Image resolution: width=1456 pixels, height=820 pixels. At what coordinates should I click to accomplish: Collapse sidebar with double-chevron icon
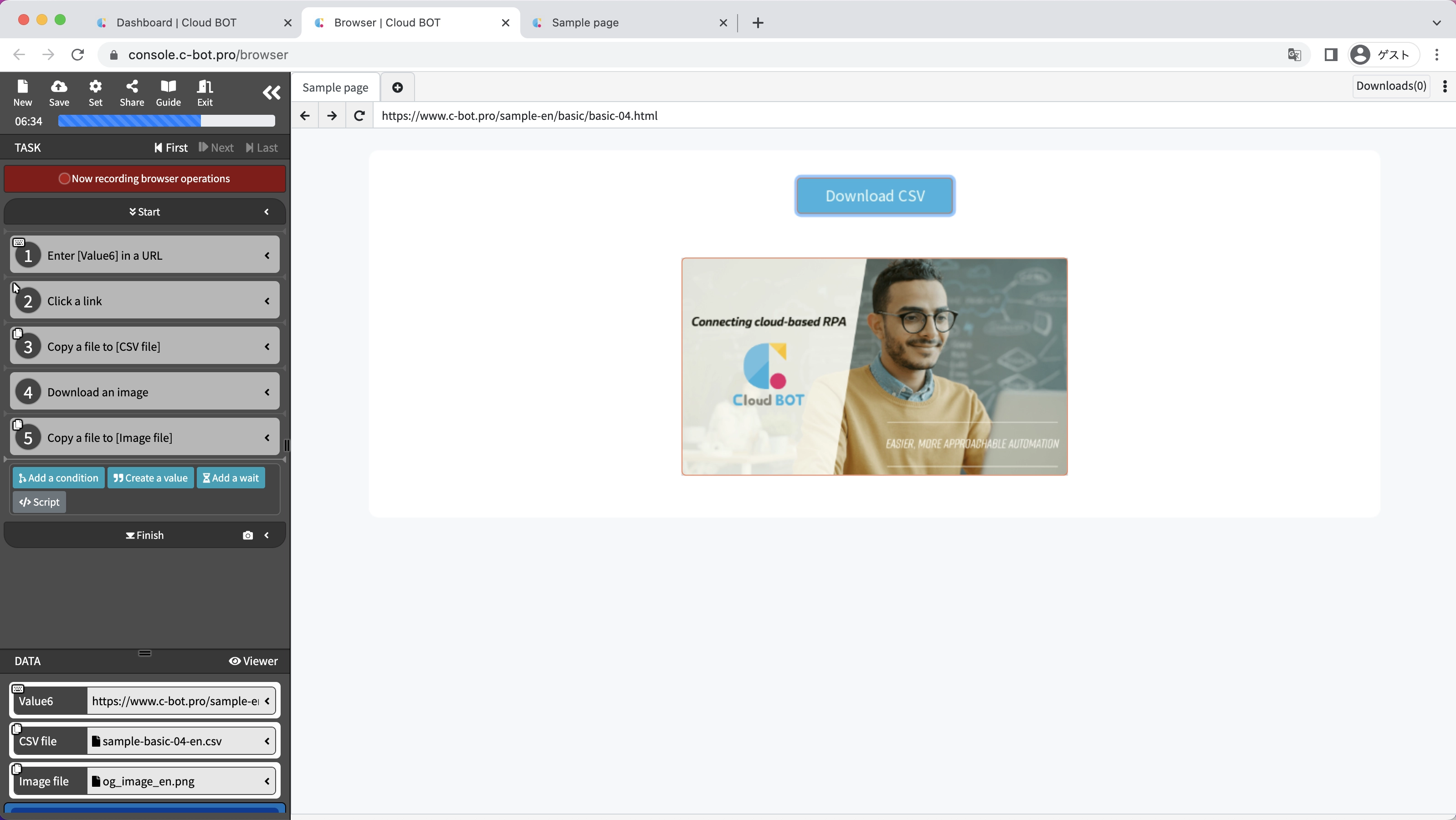pos(272,92)
